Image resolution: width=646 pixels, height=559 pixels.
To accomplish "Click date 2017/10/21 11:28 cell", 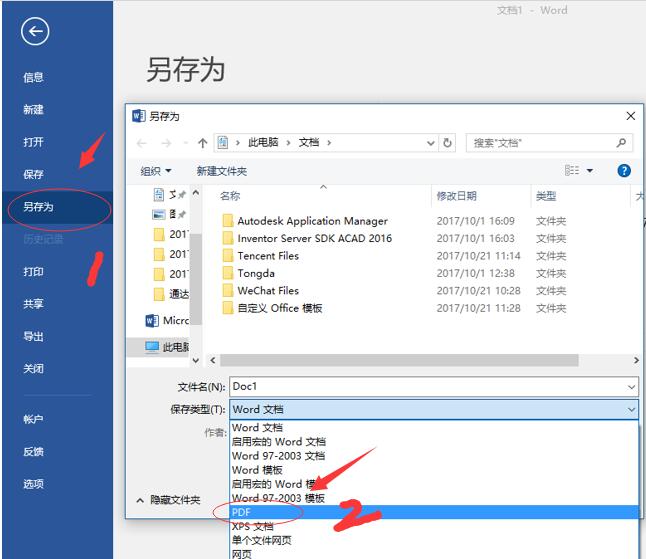I will coord(478,308).
